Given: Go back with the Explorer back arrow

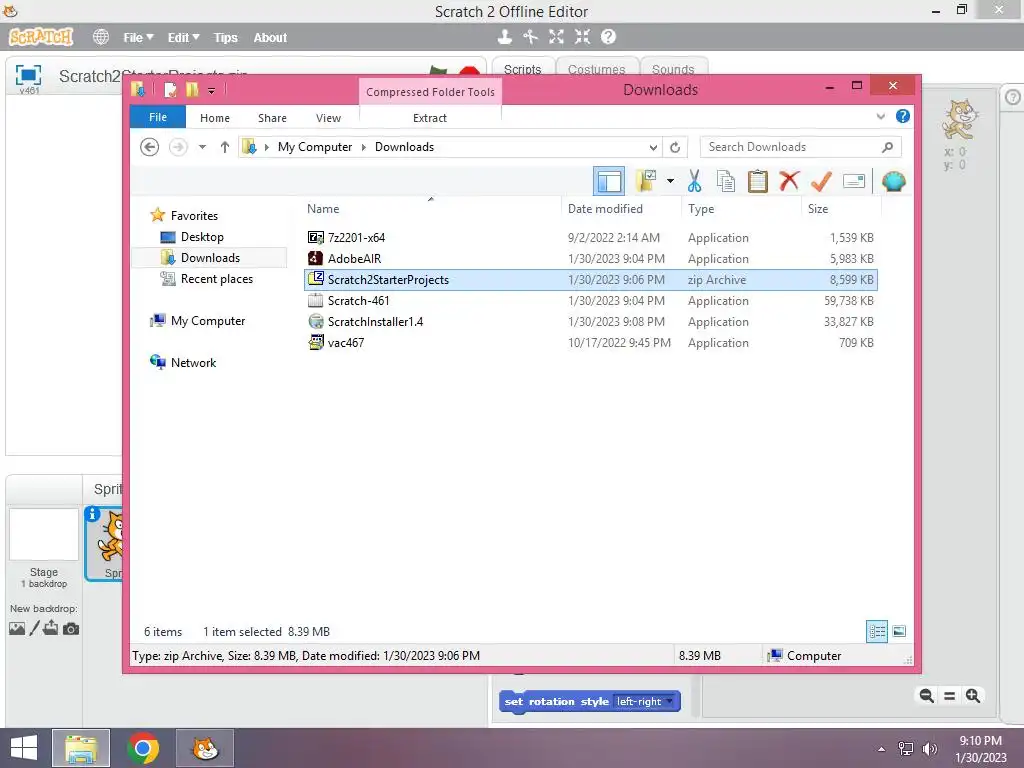Looking at the screenshot, I should [150, 147].
